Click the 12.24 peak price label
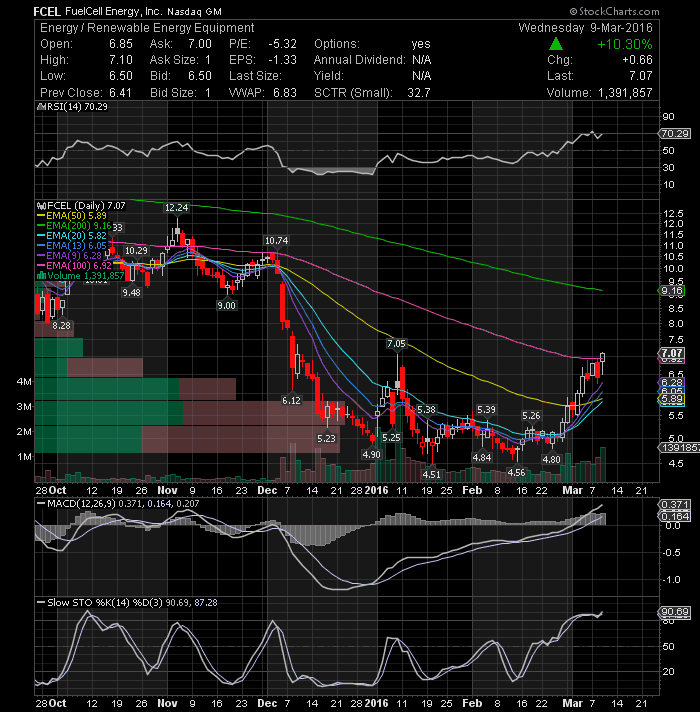The image size is (700, 712). click(176, 208)
